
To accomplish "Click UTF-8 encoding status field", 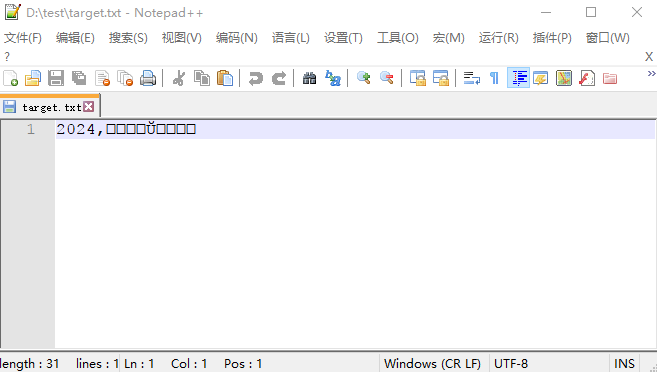I will 511,364.
